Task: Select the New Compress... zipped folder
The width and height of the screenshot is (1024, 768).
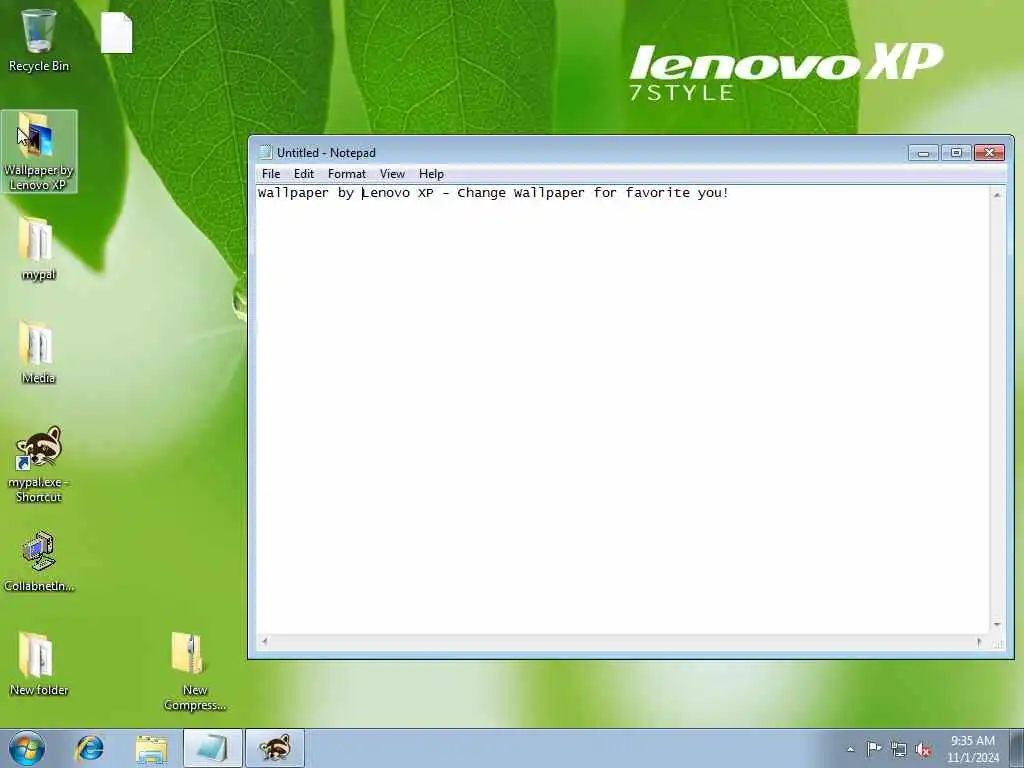Action: point(195,671)
